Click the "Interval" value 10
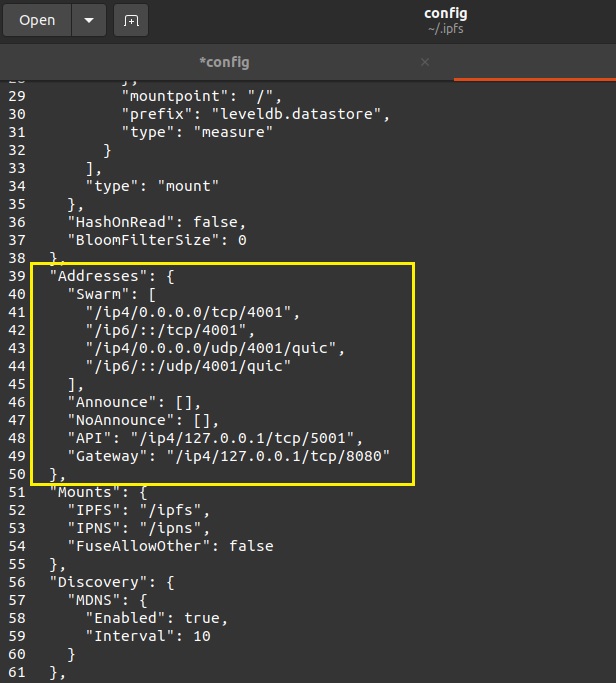The image size is (616, 683). pyautogui.click(x=200, y=636)
